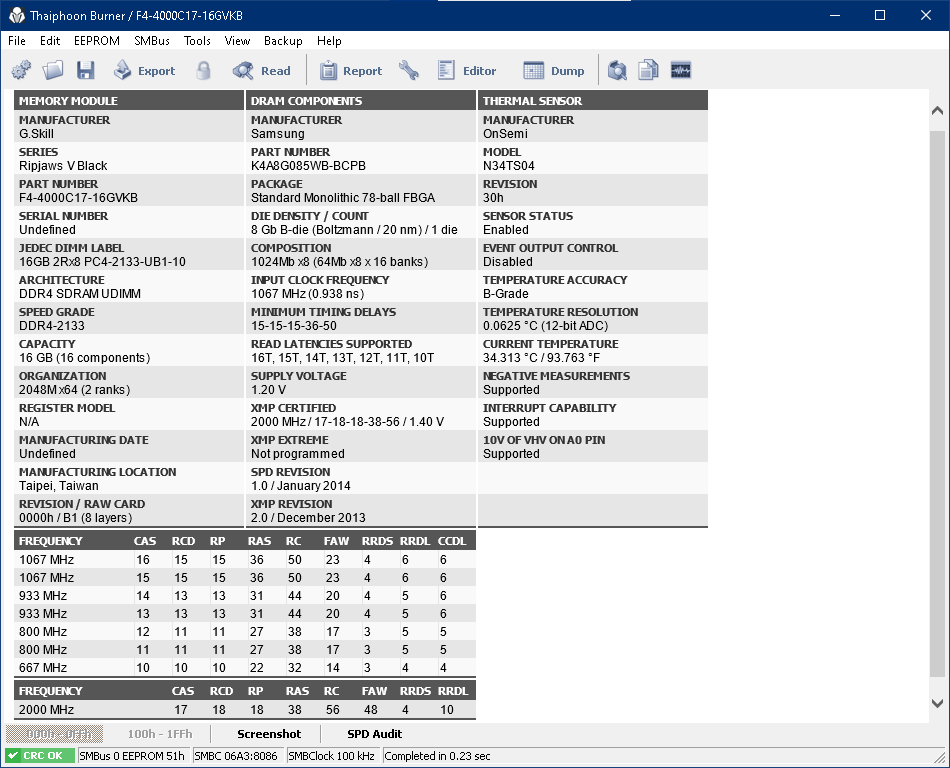The width and height of the screenshot is (950, 768).
Task: Open the Edit menu
Action: tap(50, 41)
